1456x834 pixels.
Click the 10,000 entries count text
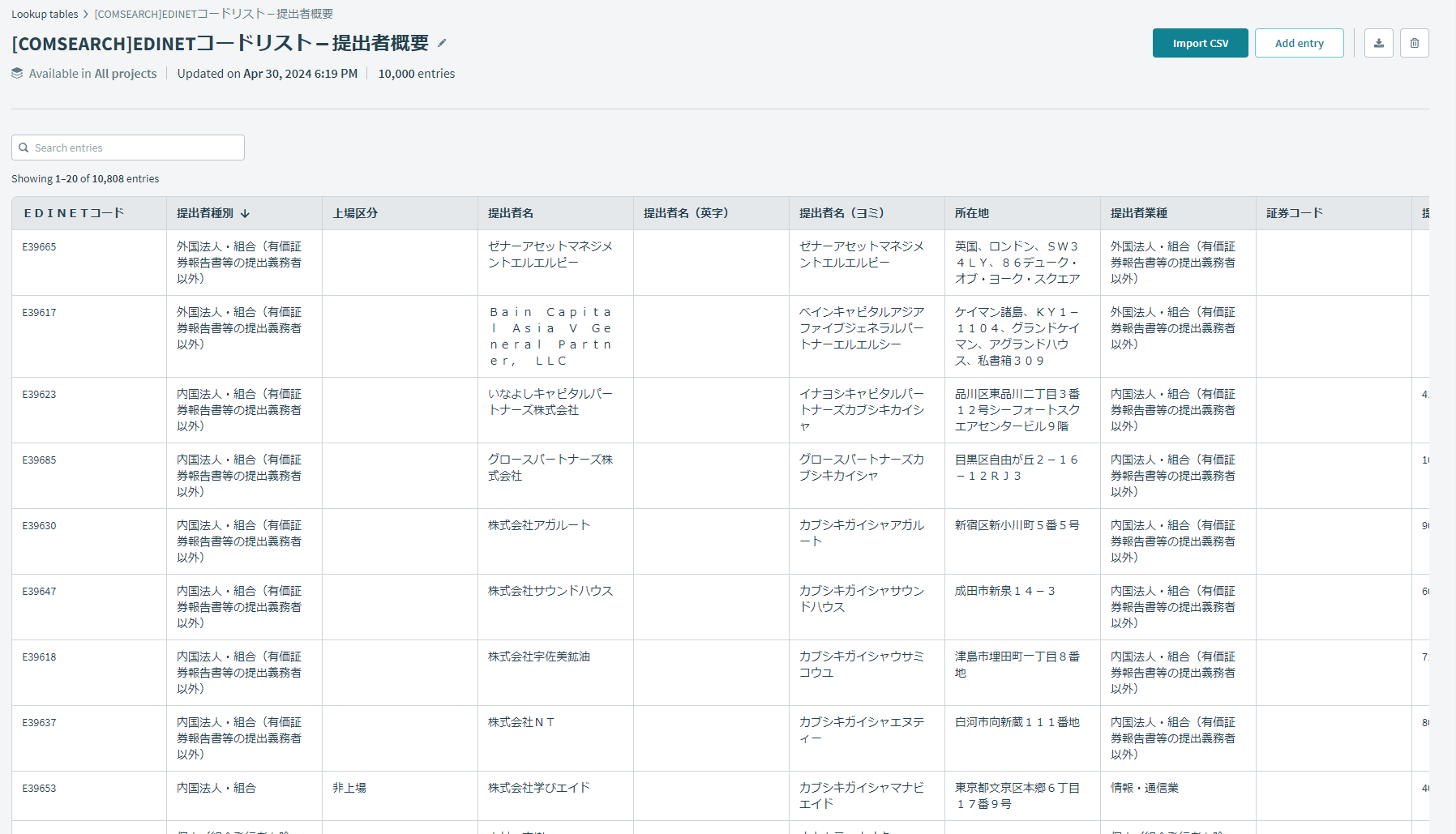(417, 74)
